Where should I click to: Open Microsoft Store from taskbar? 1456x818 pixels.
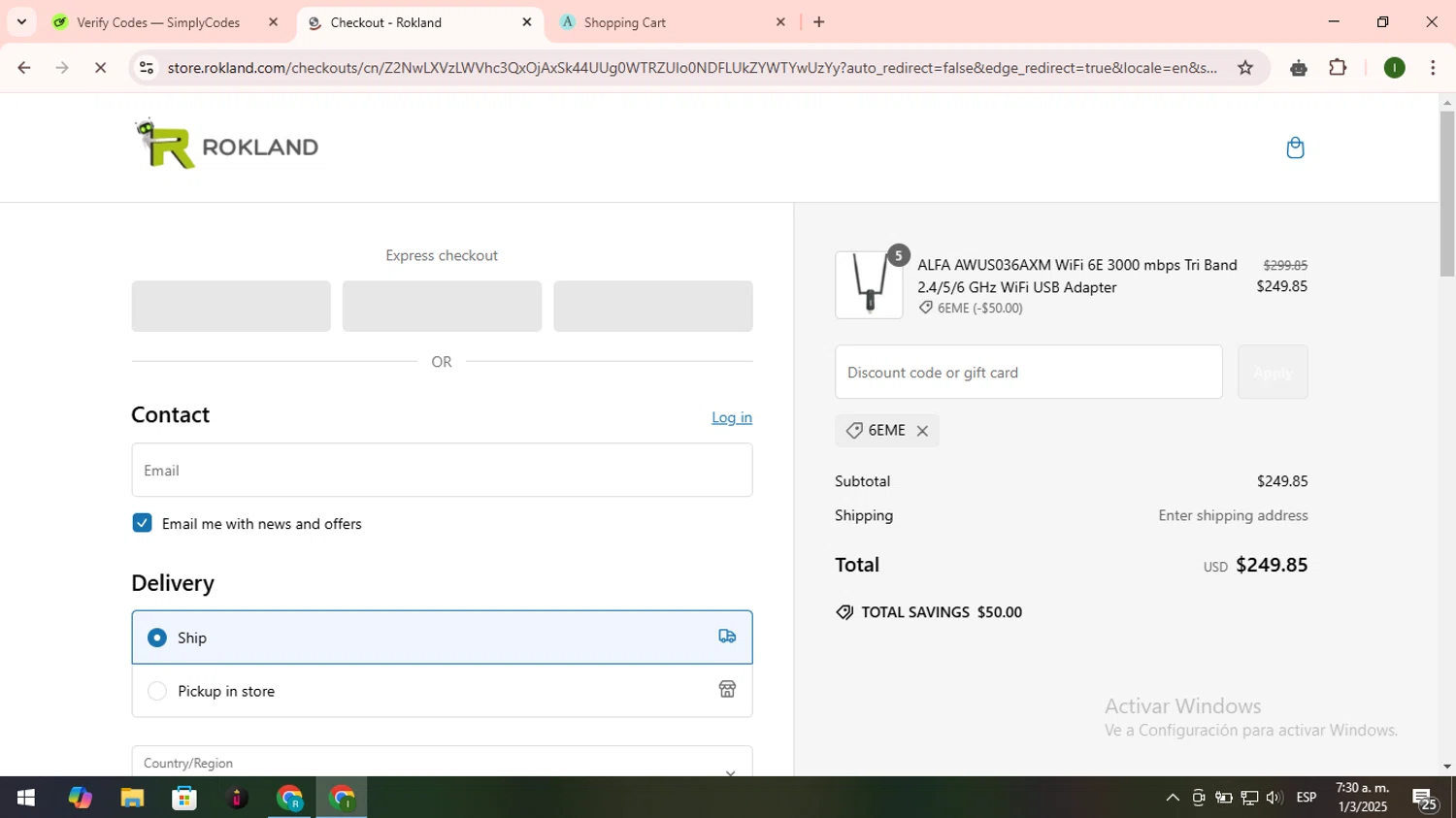click(x=184, y=798)
